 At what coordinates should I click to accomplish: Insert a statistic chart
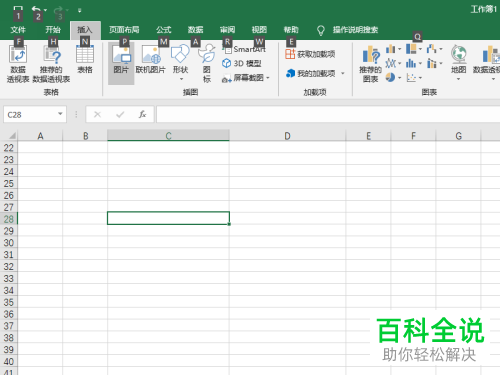coord(414,63)
